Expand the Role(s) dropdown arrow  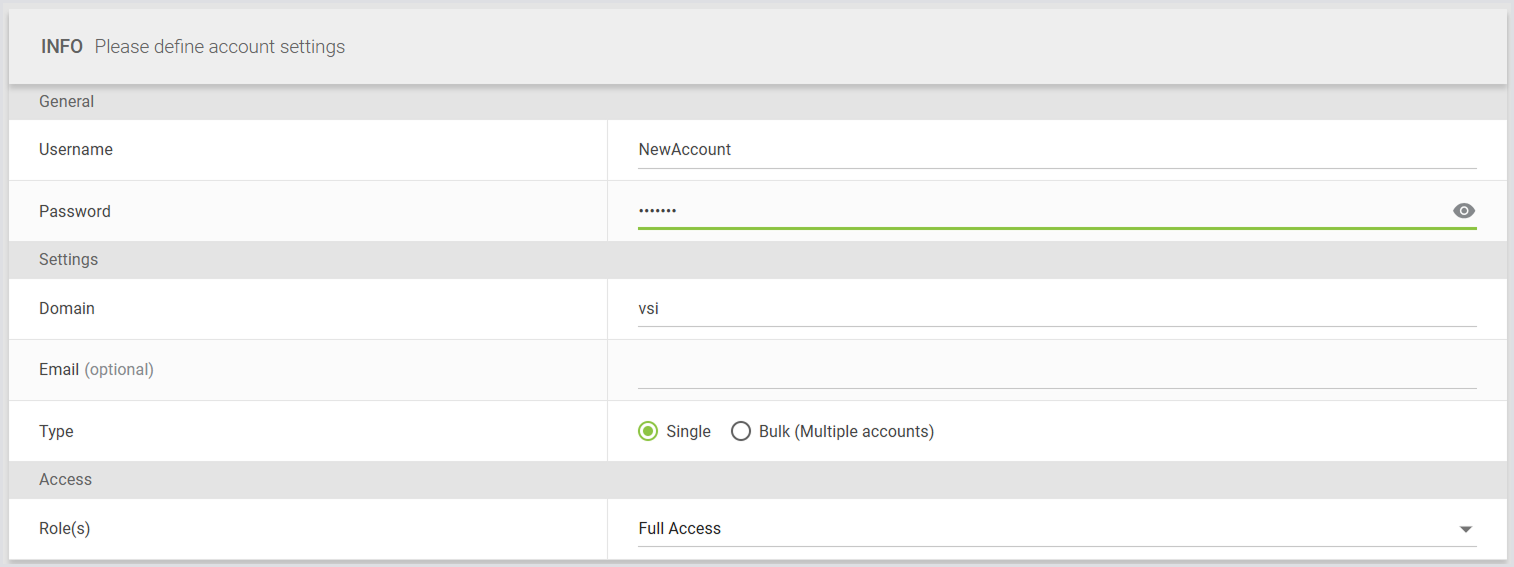coord(1465,529)
